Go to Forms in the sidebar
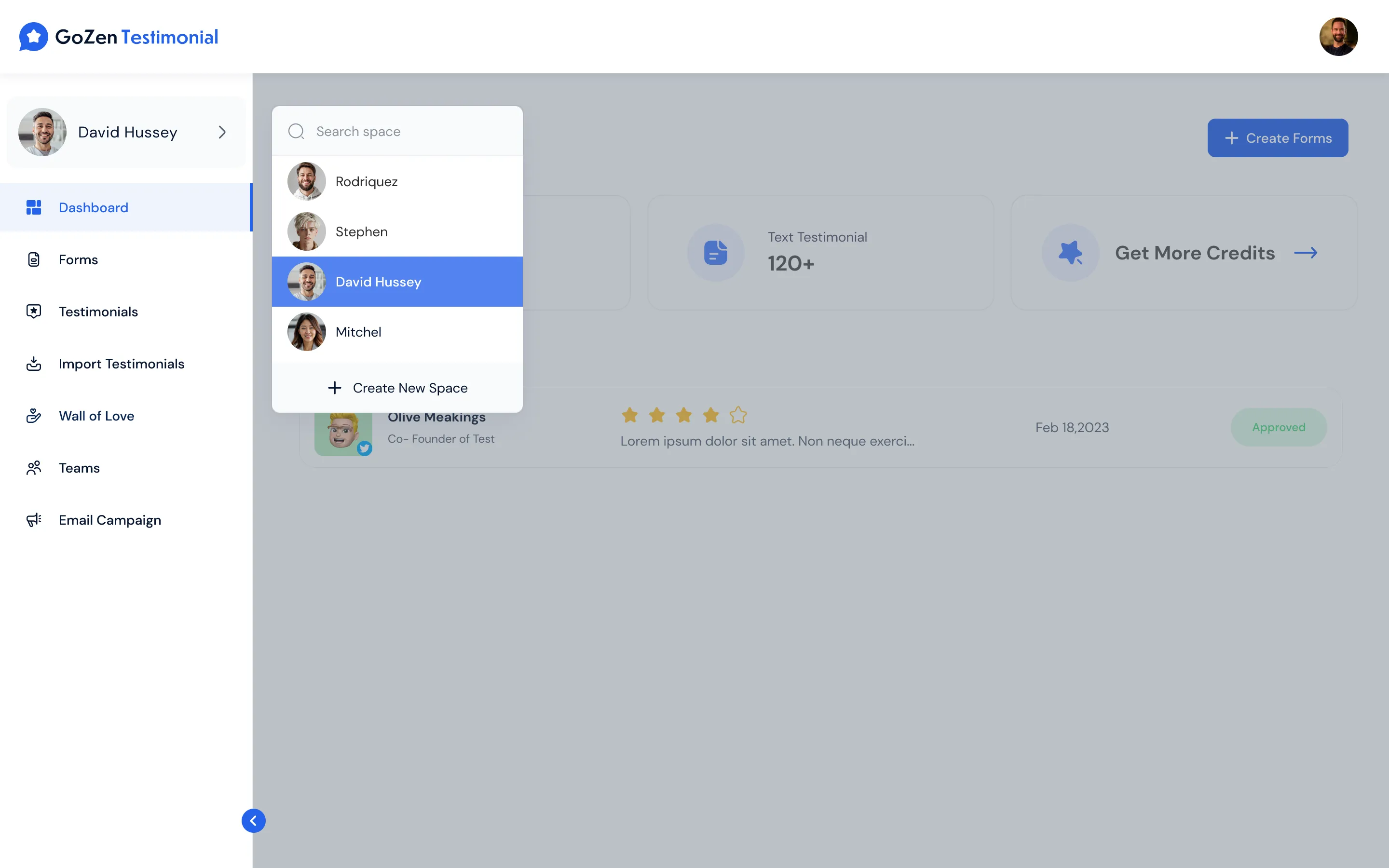The image size is (1389, 868). pyautogui.click(x=126, y=259)
